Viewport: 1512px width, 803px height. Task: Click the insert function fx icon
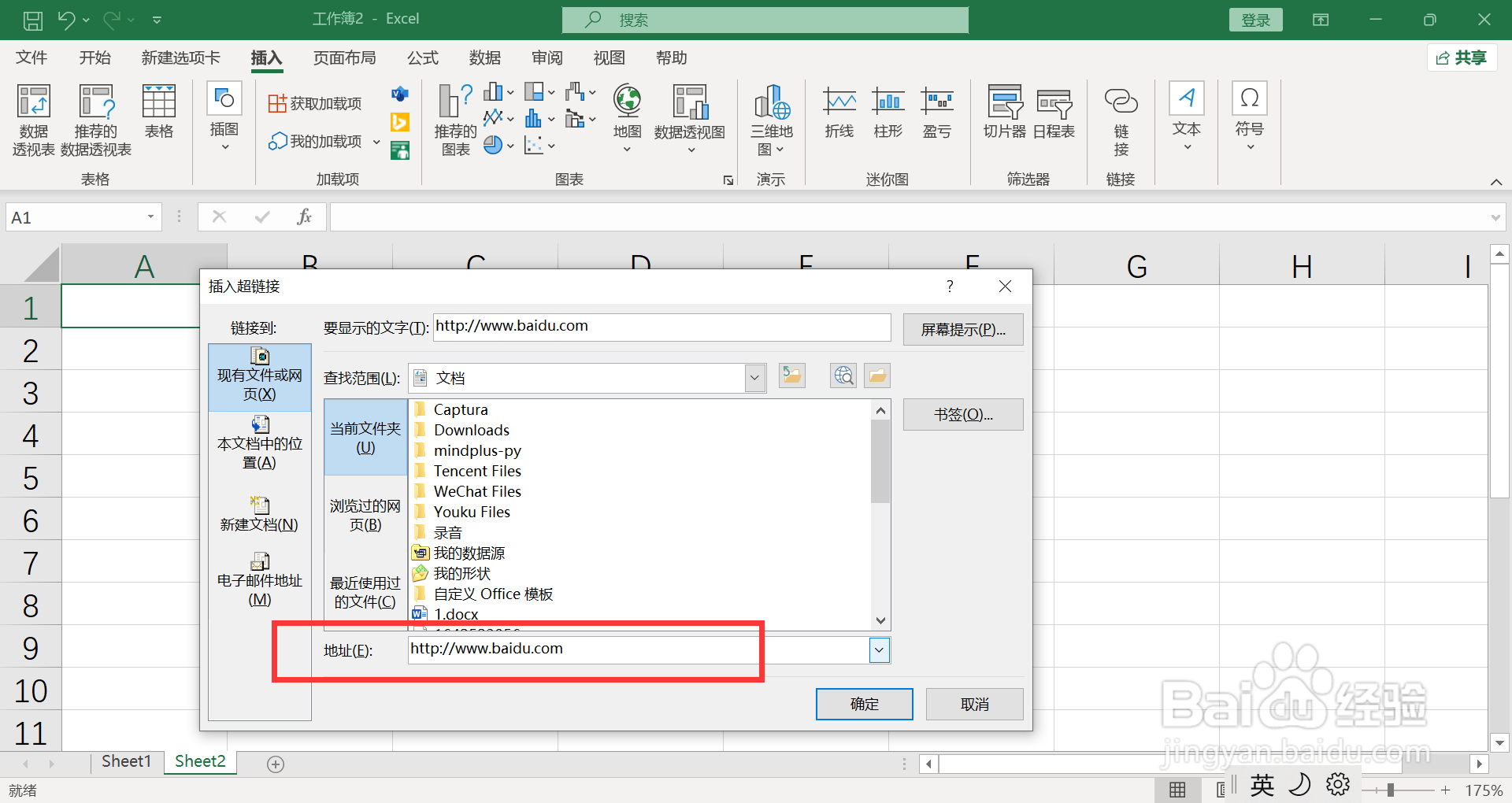click(x=305, y=216)
